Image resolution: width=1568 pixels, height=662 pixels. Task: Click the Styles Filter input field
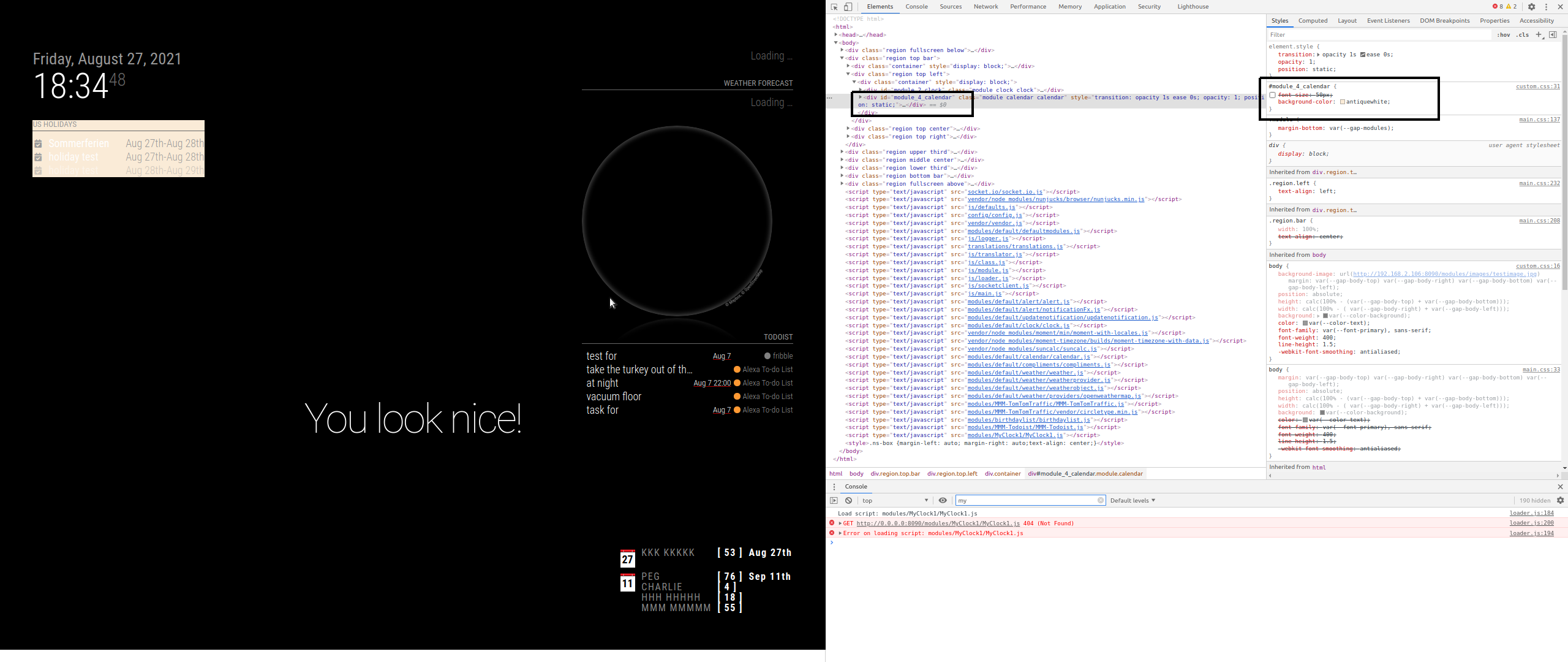(1378, 35)
